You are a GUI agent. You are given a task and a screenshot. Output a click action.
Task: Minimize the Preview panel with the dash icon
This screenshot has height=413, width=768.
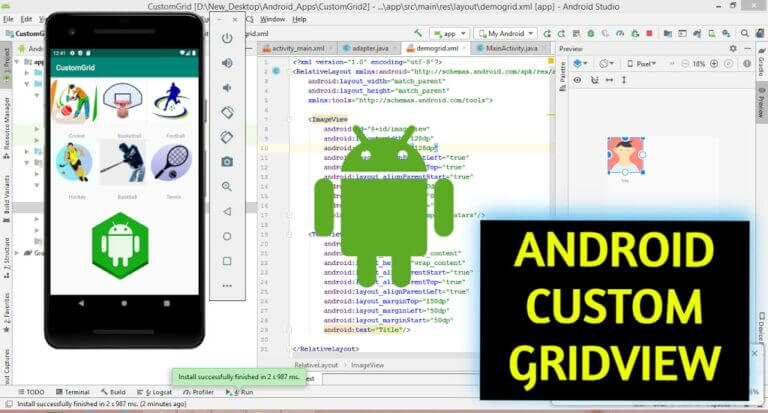tap(747, 49)
